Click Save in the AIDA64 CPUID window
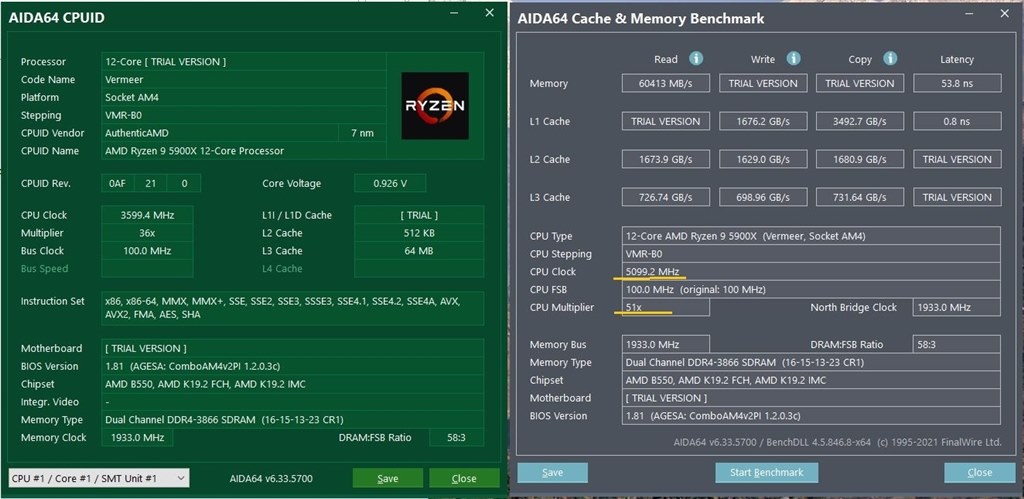1024x499 pixels. point(388,478)
